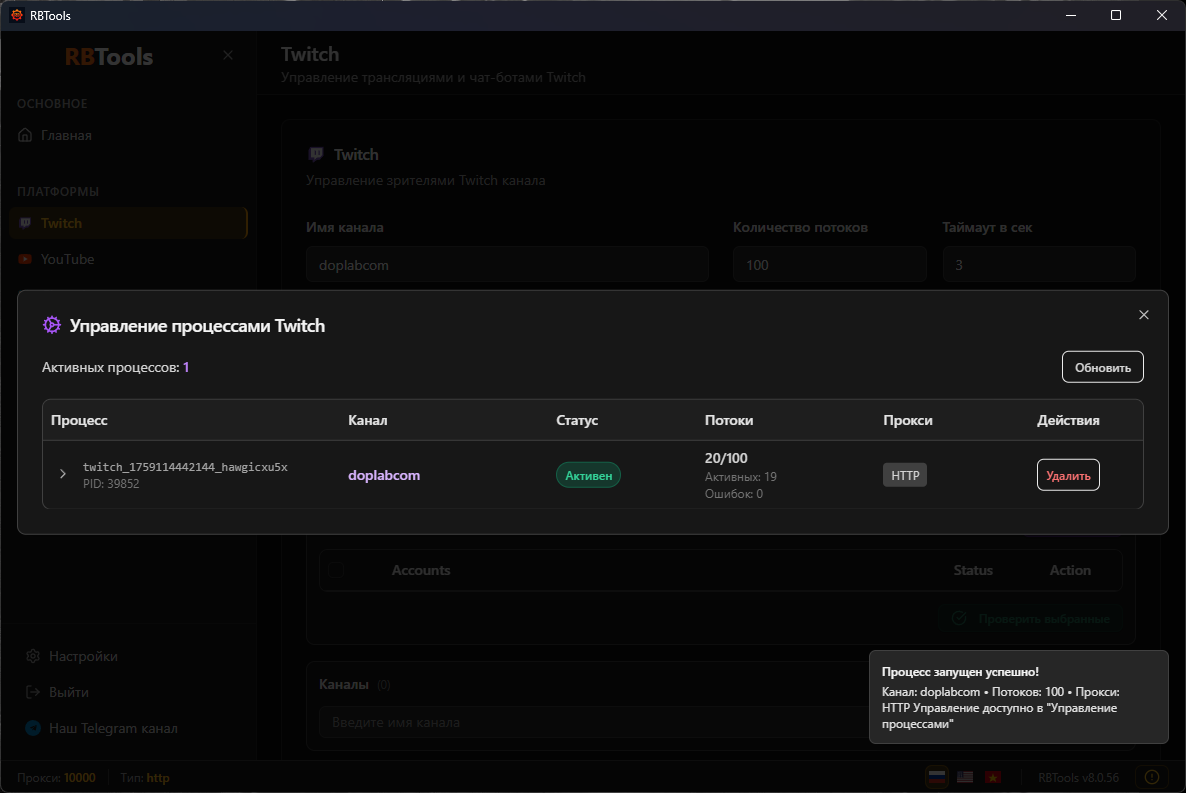Collapse sidebar with the X icon

point(228,55)
